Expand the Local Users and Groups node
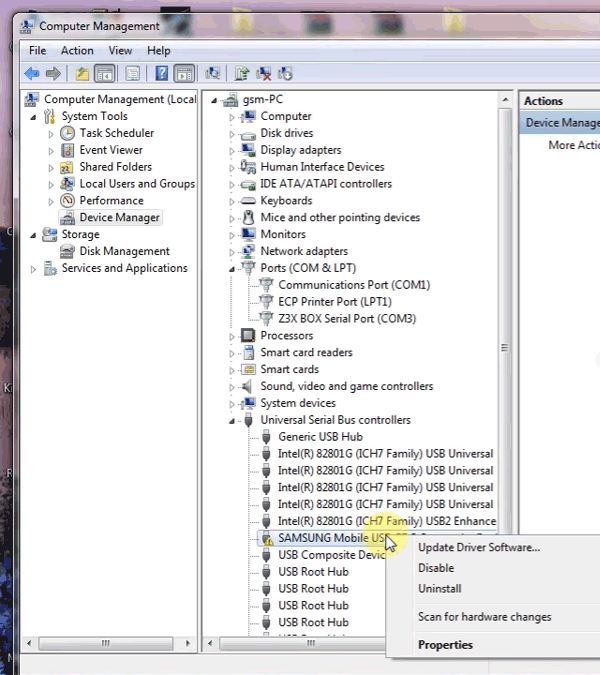600x675 pixels. 51,185
